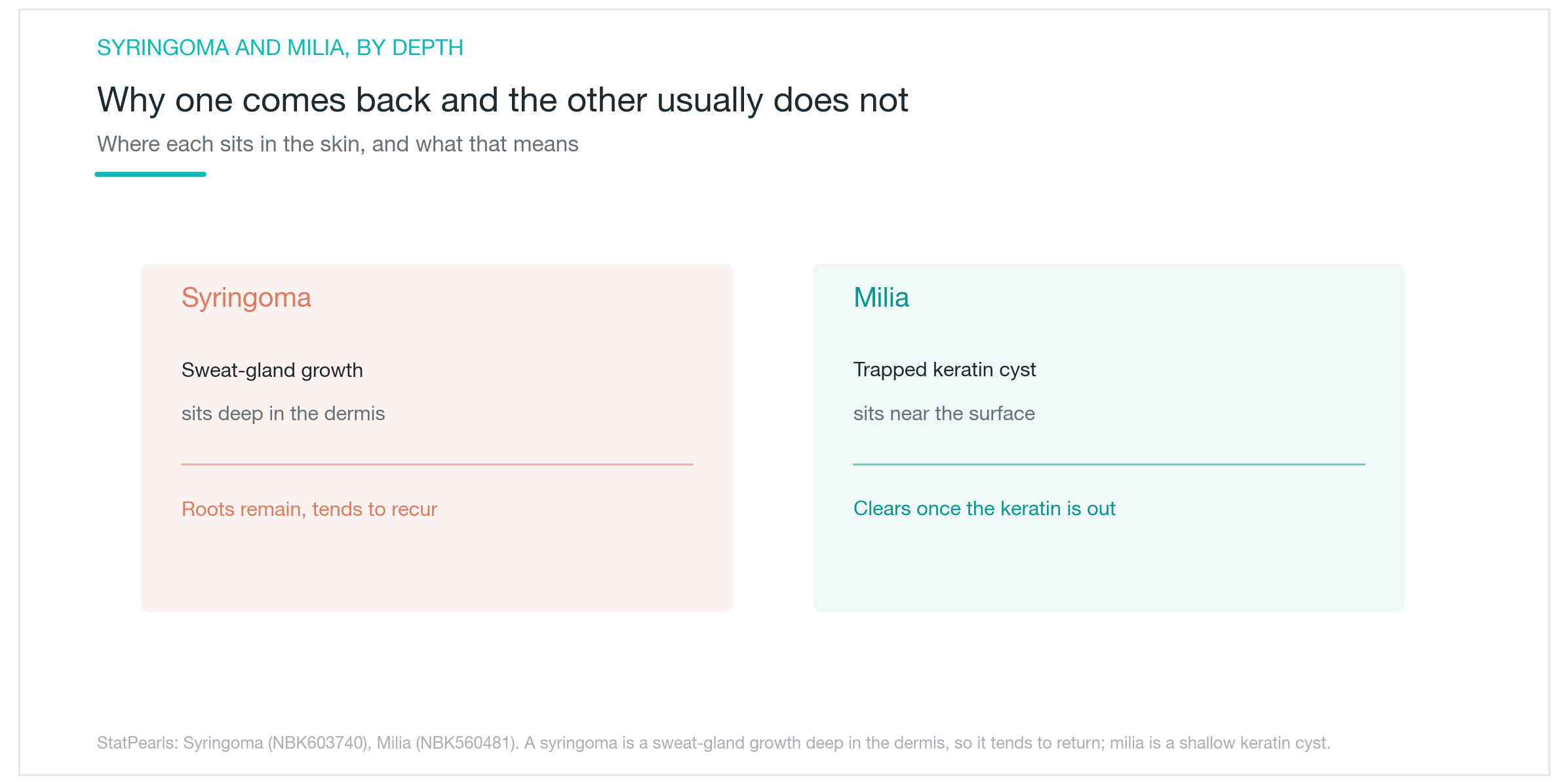Click the Syringoma card heading

(246, 298)
